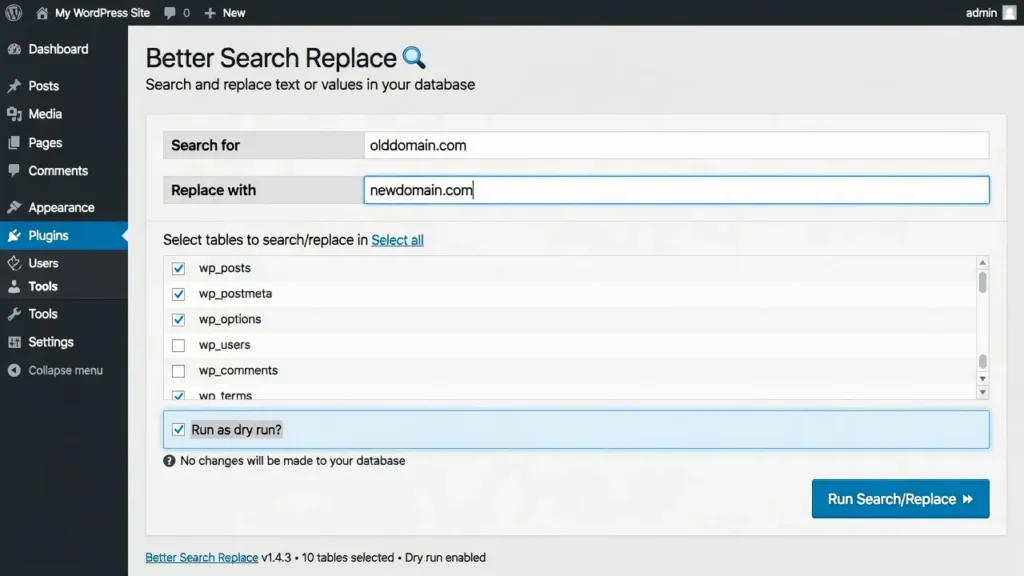Click the magnifying glass logo beside title
Viewport: 1024px width, 576px height.
tap(414, 57)
